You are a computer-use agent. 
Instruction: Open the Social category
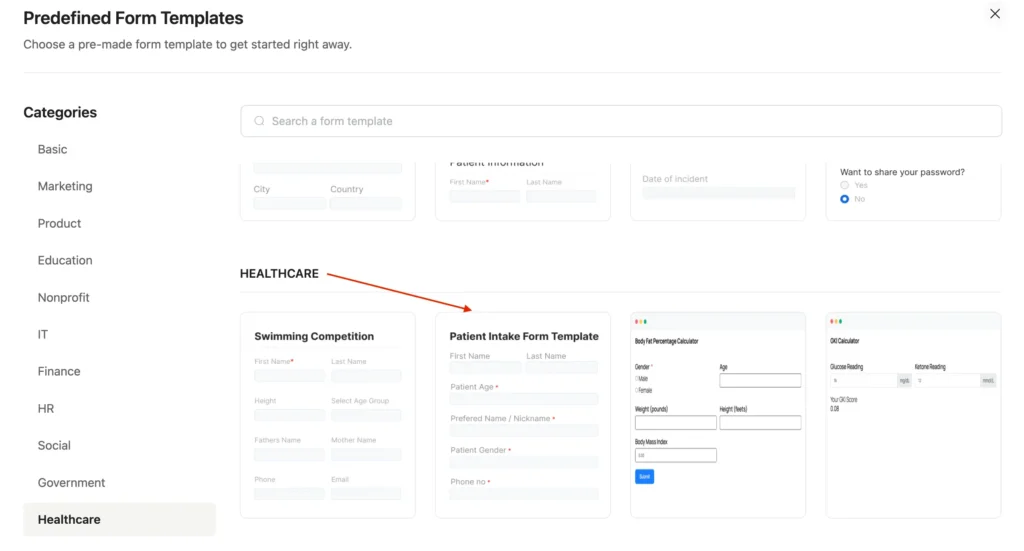[x=54, y=445]
